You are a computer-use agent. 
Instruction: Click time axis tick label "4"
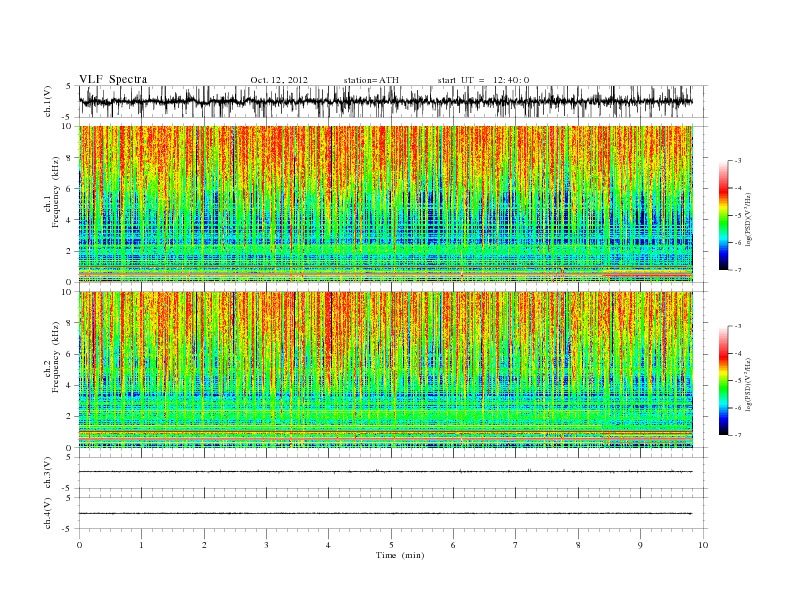[x=328, y=545]
